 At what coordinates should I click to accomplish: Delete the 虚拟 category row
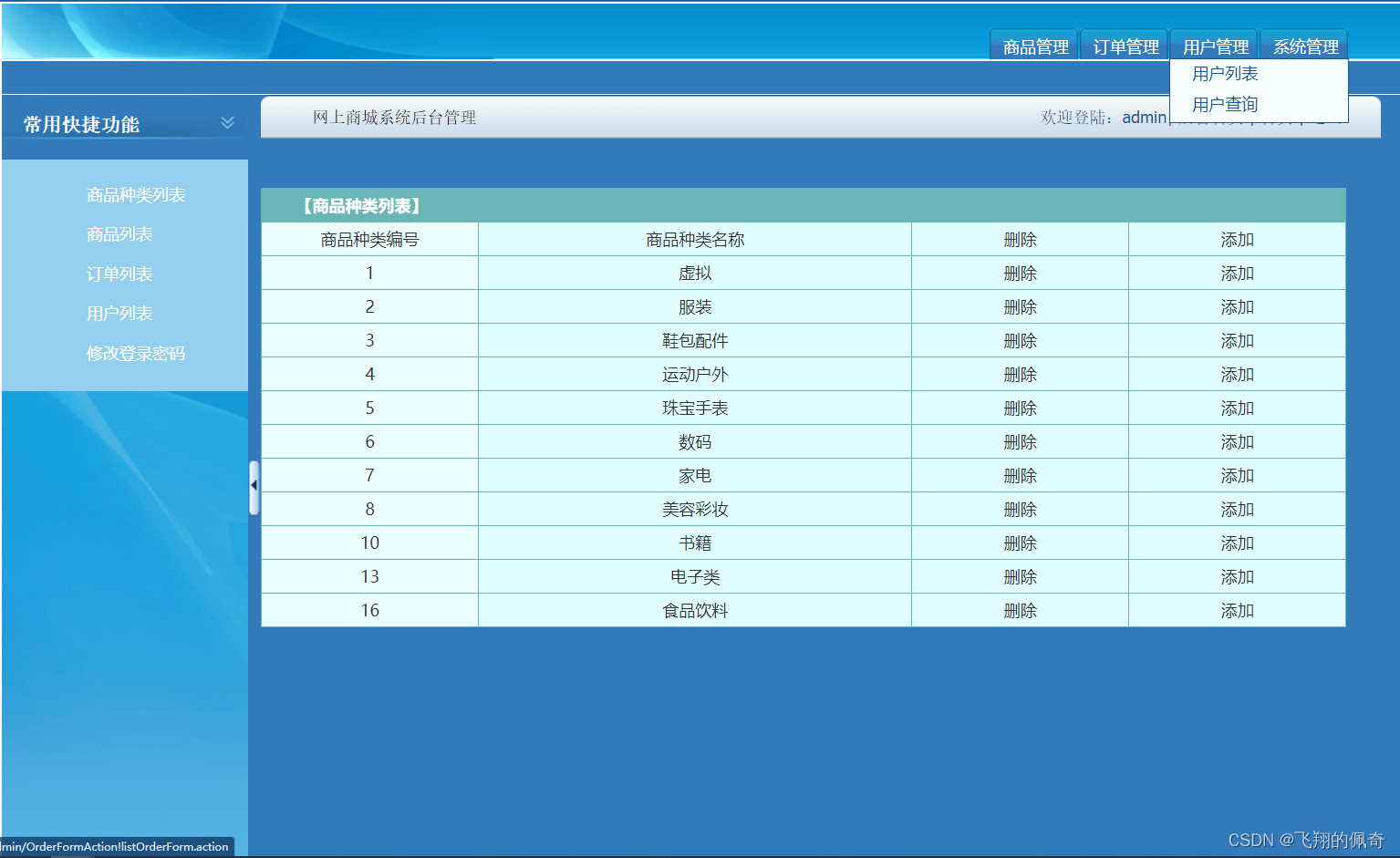click(1020, 273)
